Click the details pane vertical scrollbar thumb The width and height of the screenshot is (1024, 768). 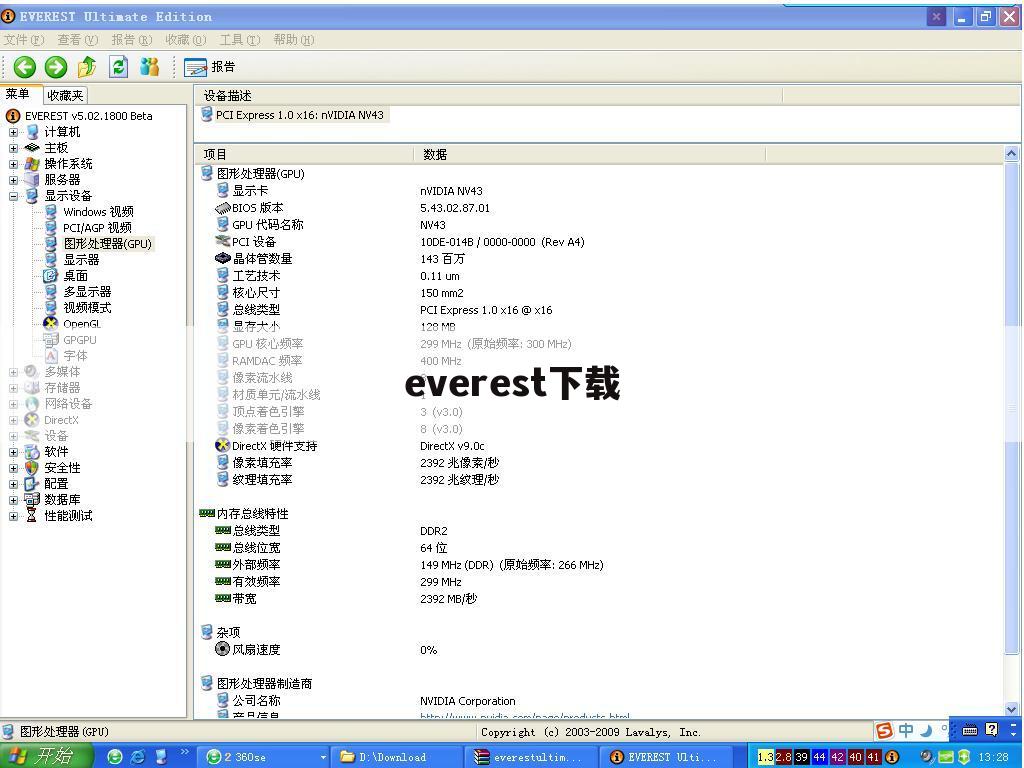(1012, 408)
